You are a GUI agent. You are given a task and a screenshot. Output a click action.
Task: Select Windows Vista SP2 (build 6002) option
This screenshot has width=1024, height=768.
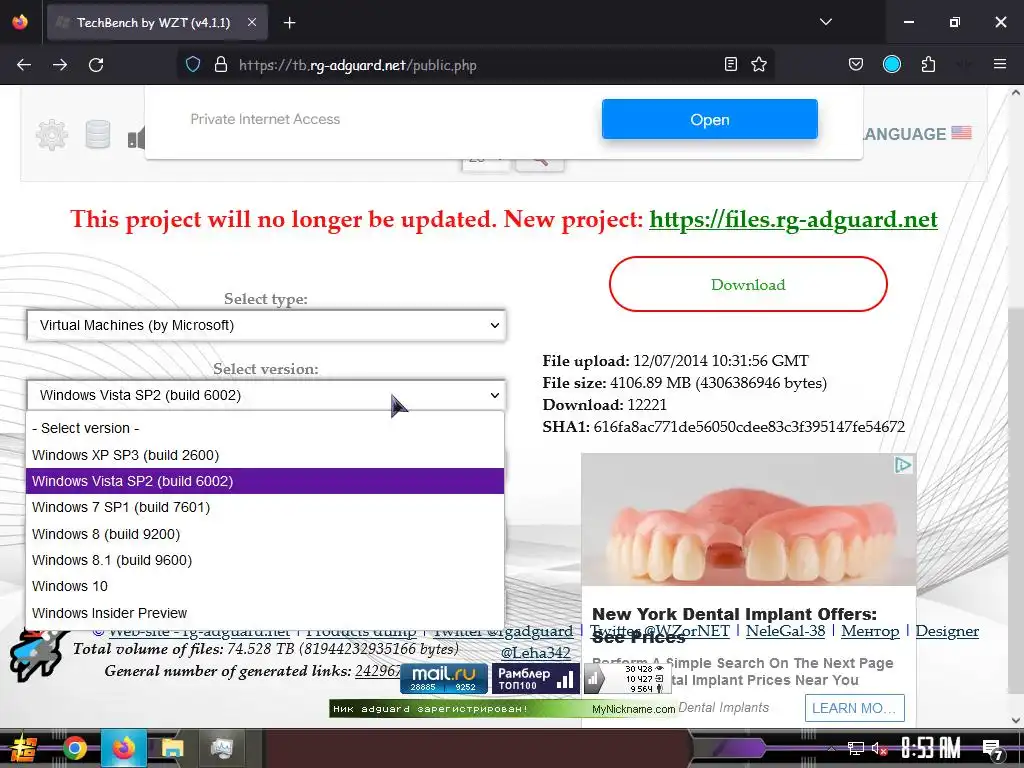coord(265,481)
